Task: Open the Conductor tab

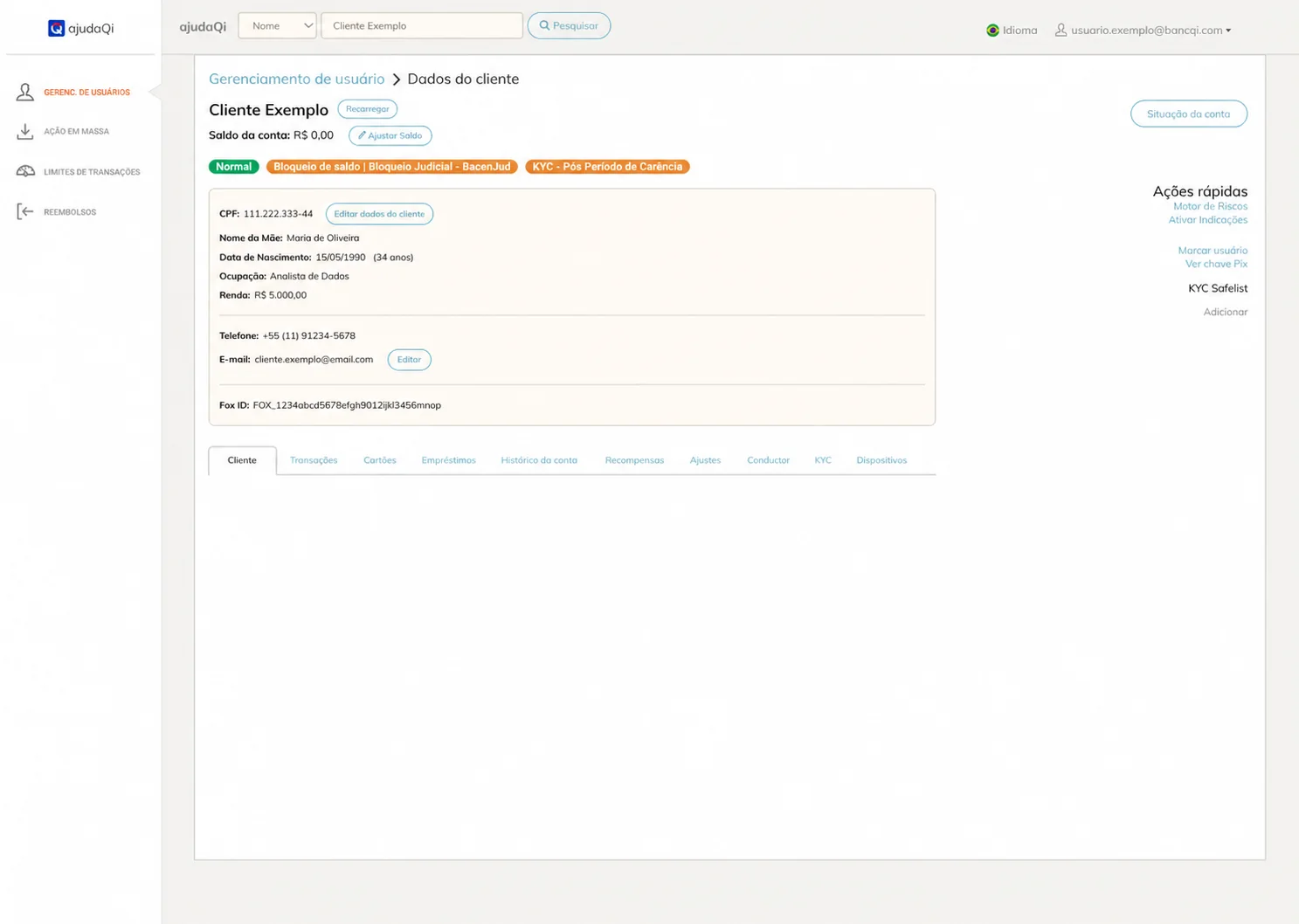Action: point(768,460)
